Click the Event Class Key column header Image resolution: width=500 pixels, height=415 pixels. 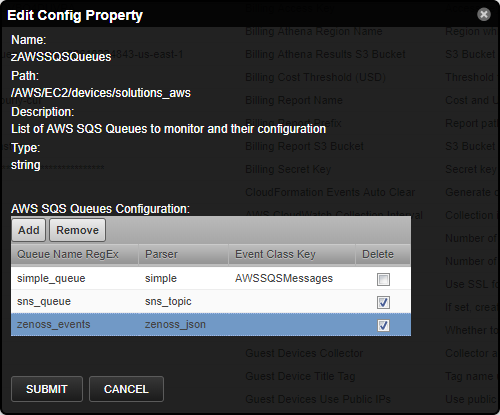pyautogui.click(x=292, y=254)
